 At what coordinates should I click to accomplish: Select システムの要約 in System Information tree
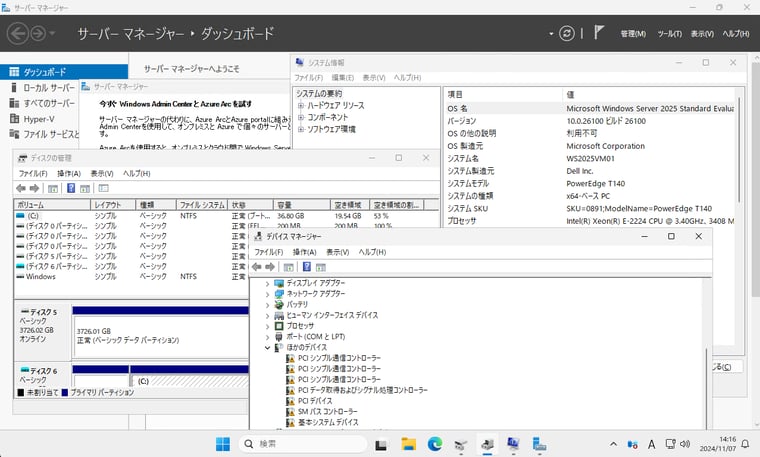pyautogui.click(x=319, y=94)
